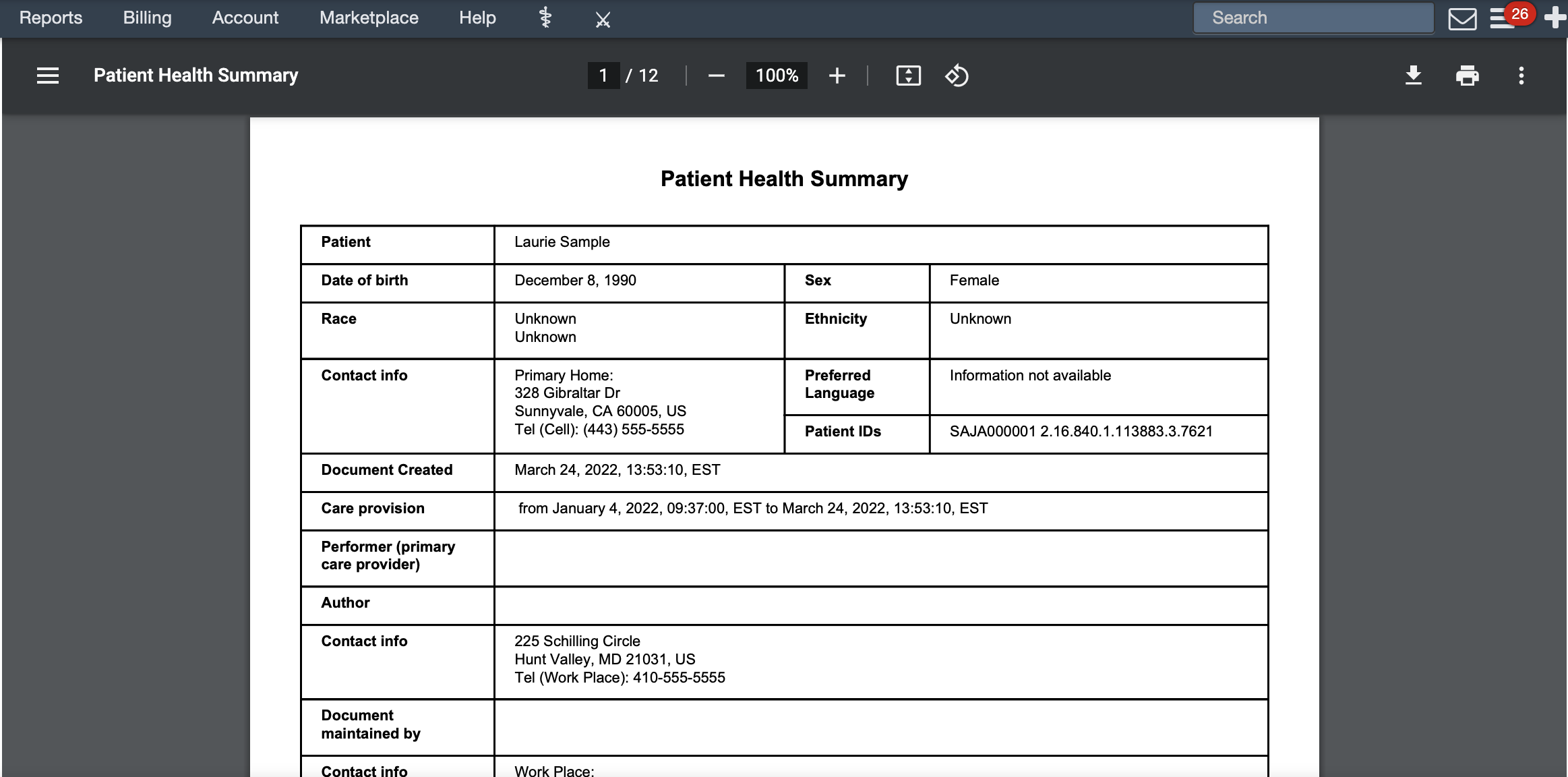Download the Patient Health Summary PDF
The image size is (1568, 777).
pyautogui.click(x=1414, y=76)
